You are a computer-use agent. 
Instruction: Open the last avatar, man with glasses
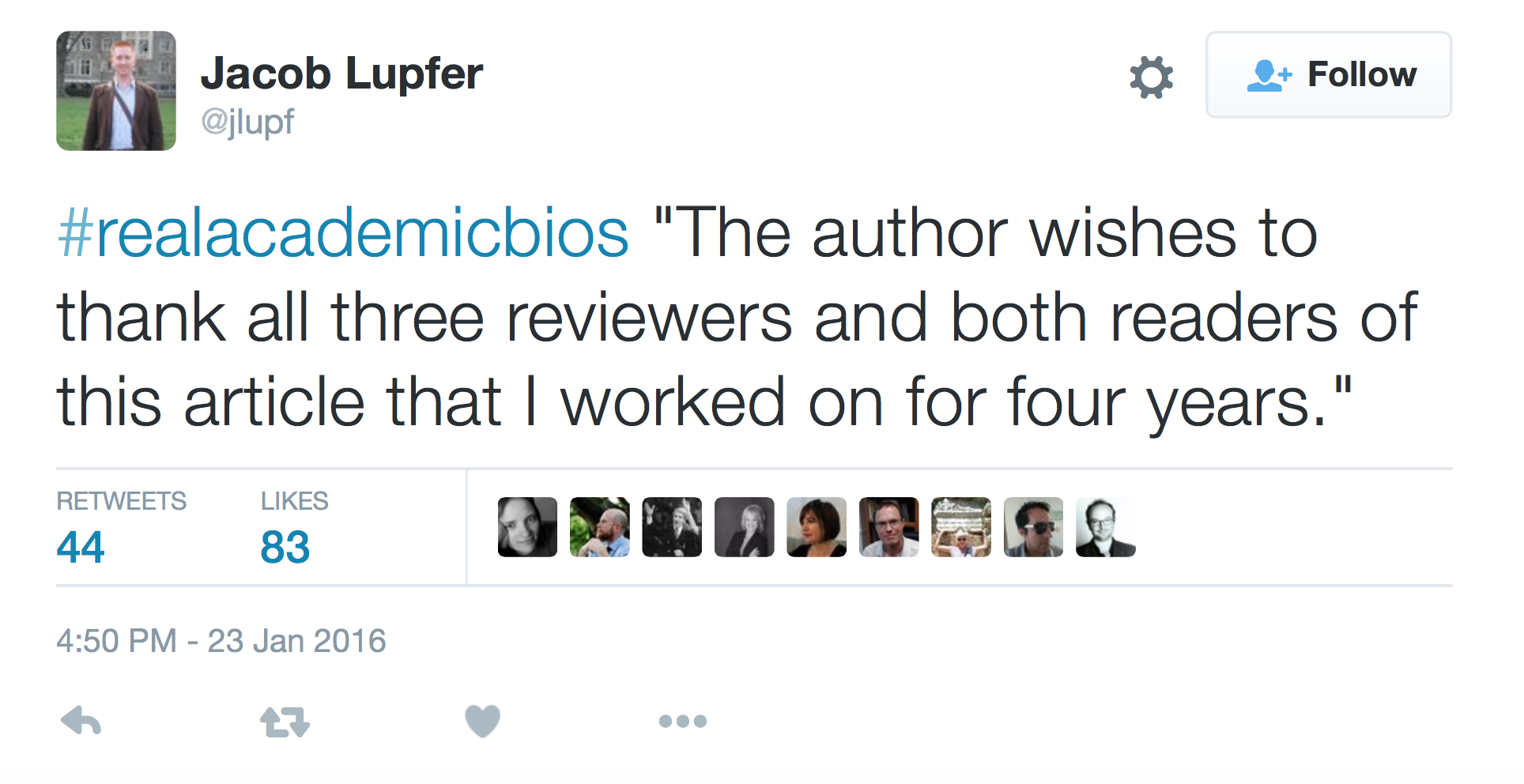click(x=1106, y=527)
